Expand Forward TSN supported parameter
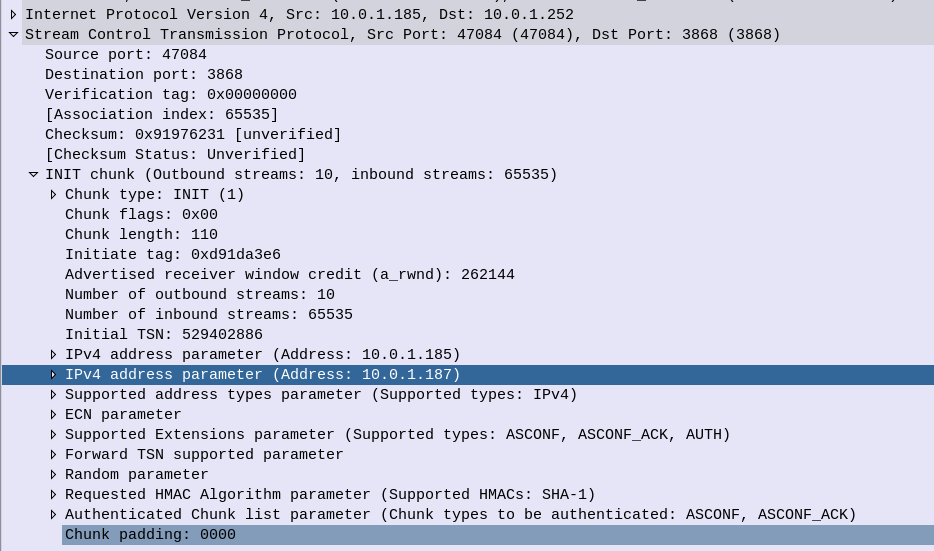The height and width of the screenshot is (551, 934). point(54,455)
